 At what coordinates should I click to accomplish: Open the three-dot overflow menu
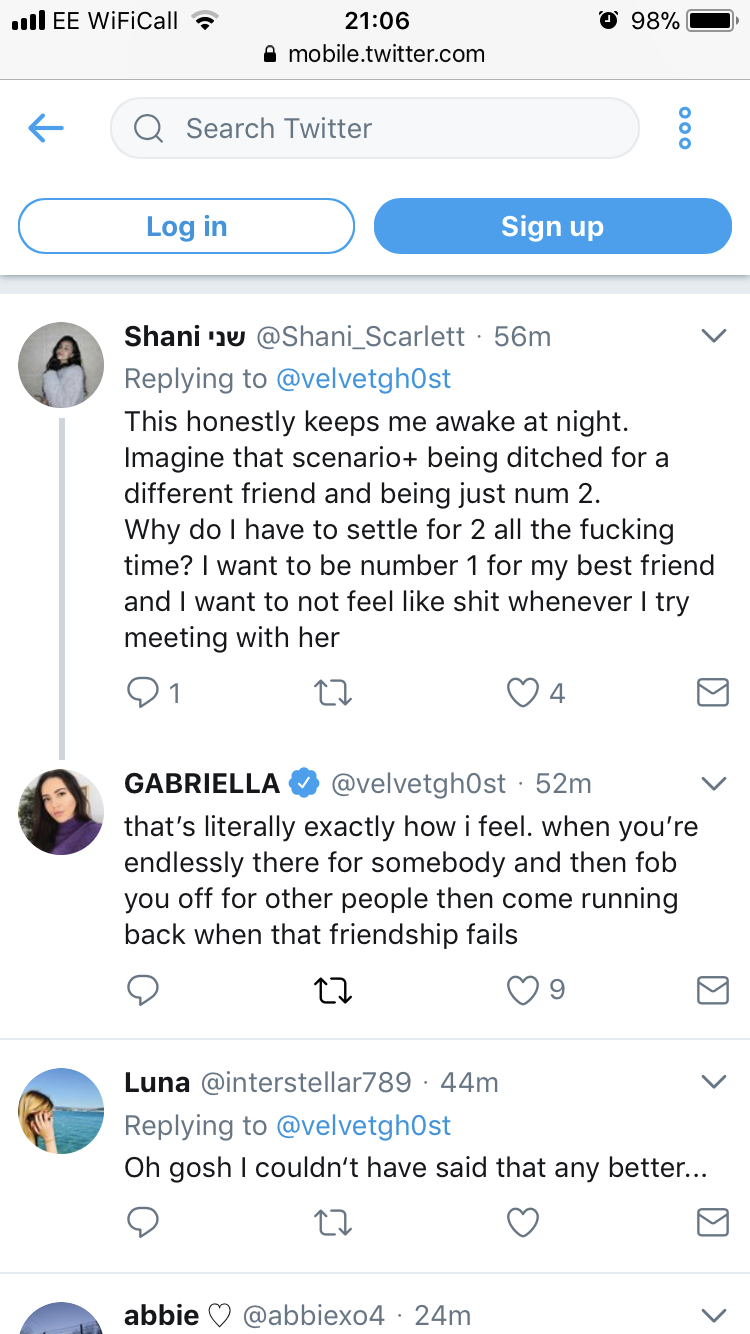coord(685,128)
